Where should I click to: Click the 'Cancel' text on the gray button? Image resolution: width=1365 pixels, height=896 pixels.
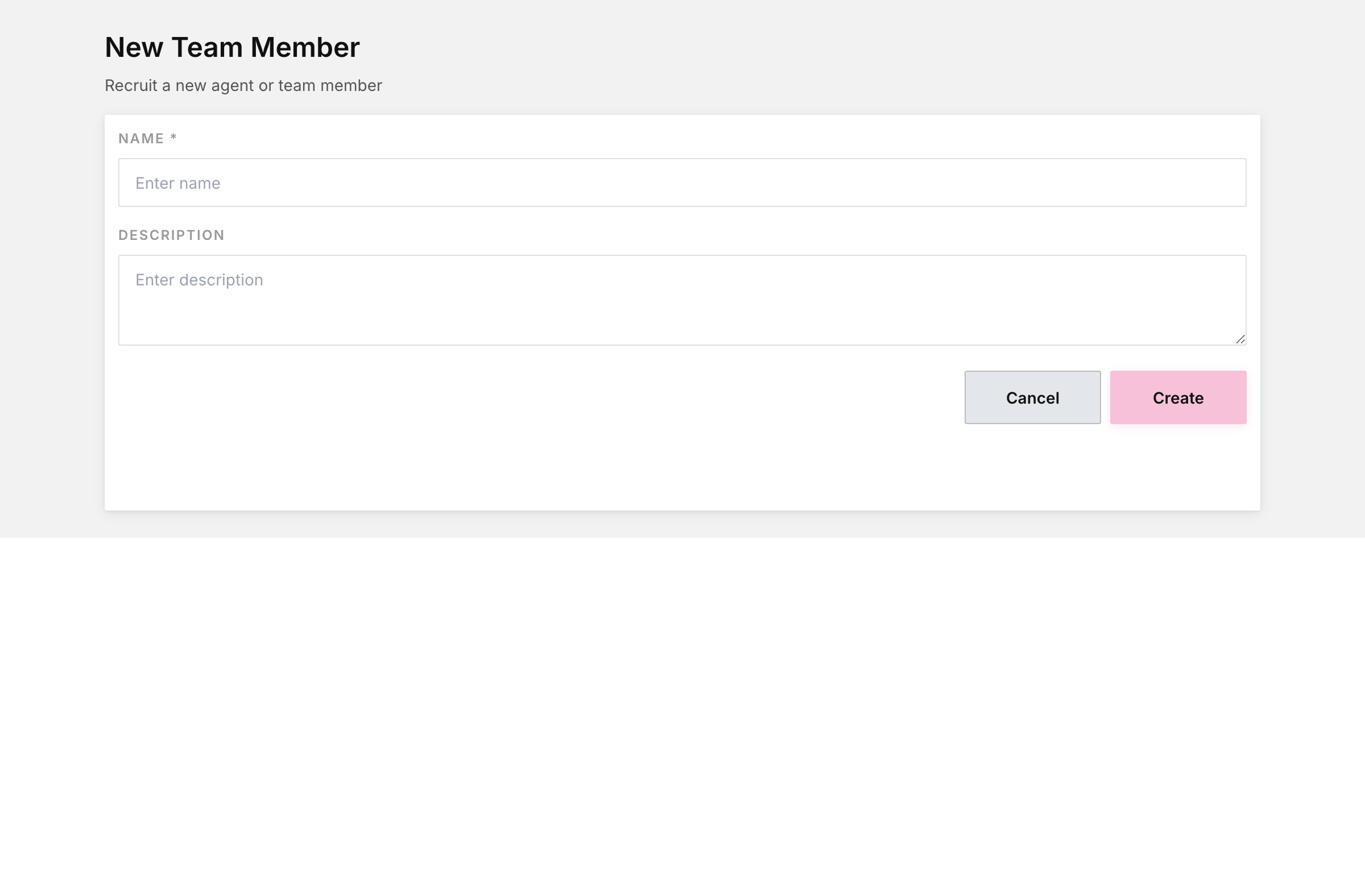point(1032,398)
